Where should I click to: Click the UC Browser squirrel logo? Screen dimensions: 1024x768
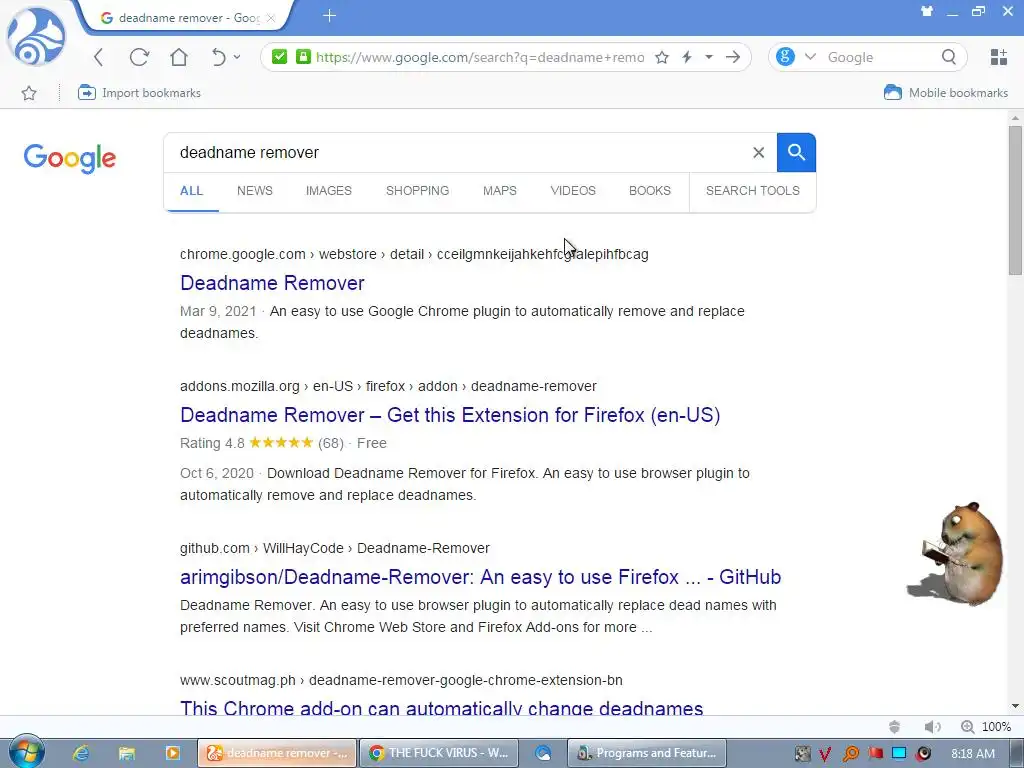tap(36, 36)
